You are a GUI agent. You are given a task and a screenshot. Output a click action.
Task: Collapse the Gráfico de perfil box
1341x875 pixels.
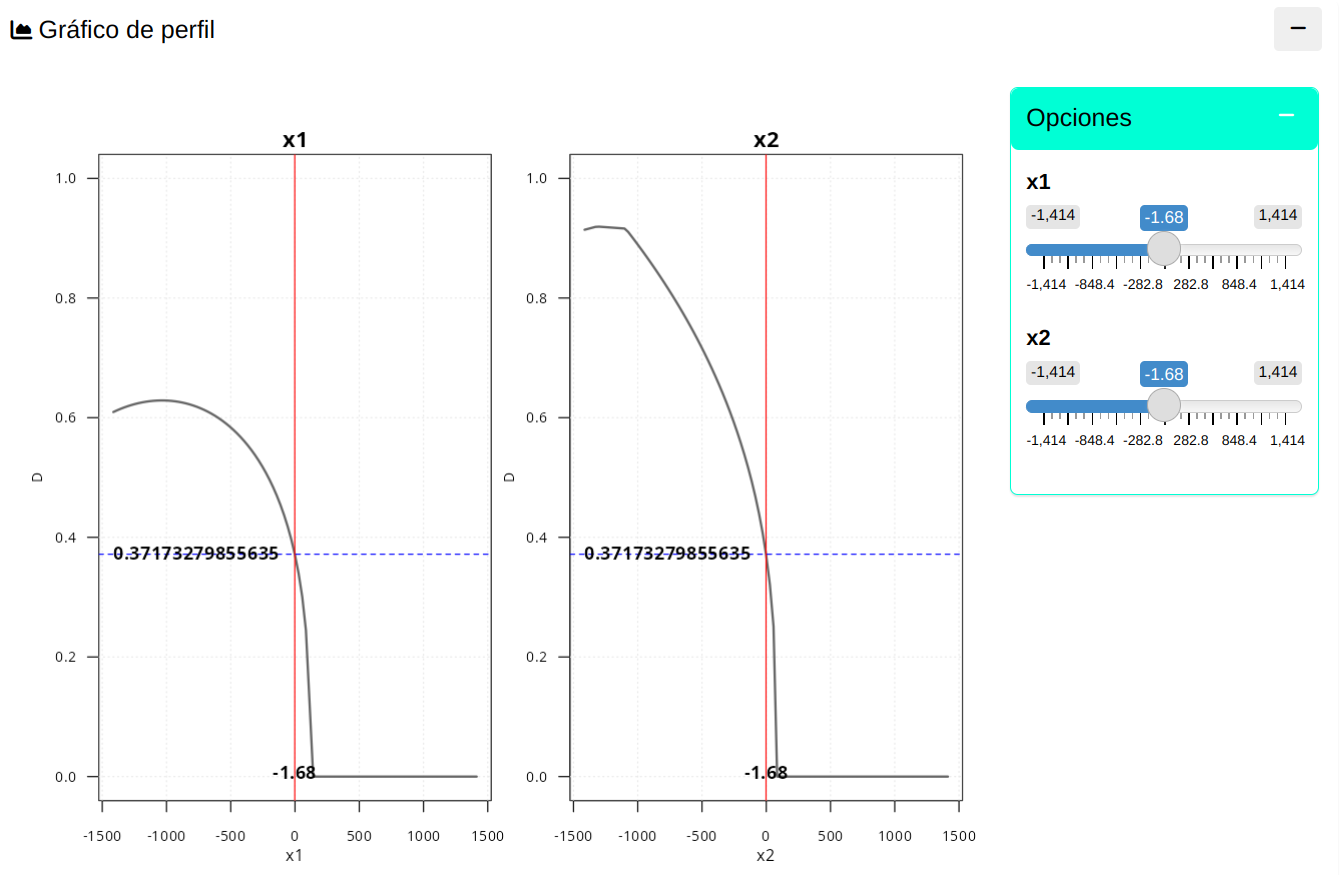1297,28
